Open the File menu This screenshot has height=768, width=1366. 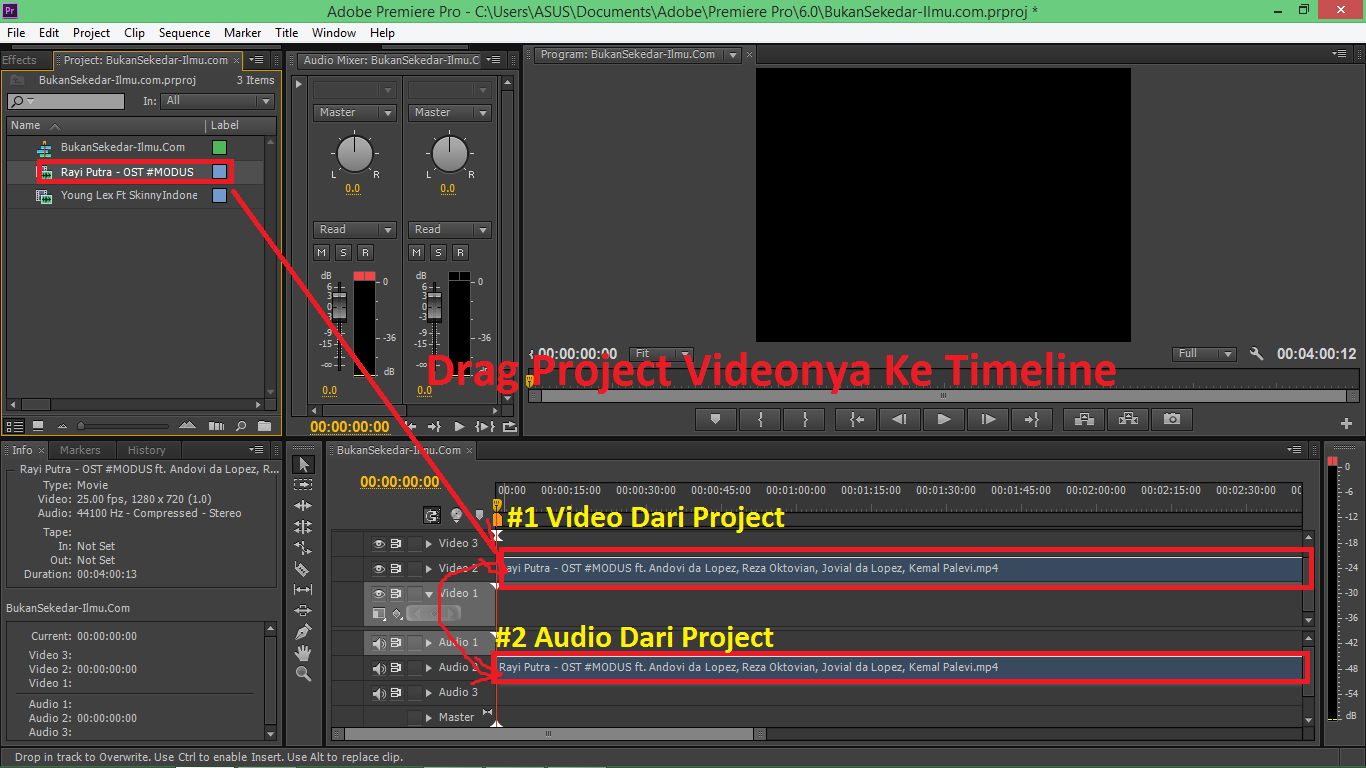[x=16, y=33]
